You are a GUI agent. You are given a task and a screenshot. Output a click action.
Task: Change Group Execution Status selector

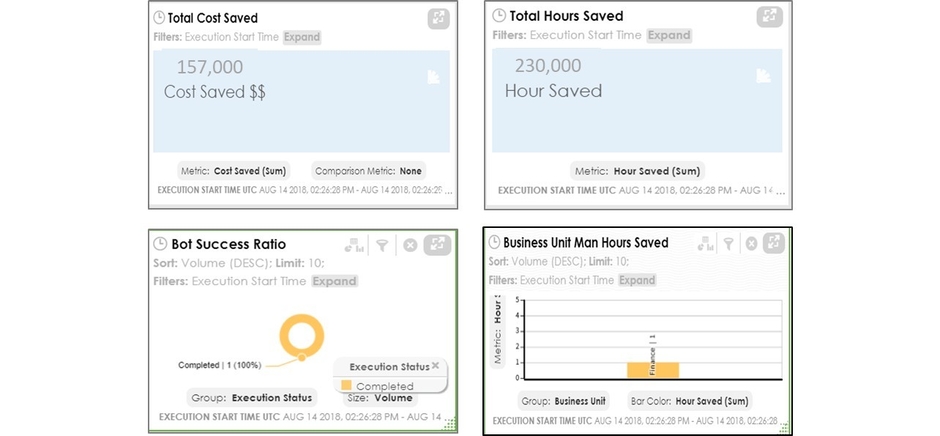click(x=250, y=398)
